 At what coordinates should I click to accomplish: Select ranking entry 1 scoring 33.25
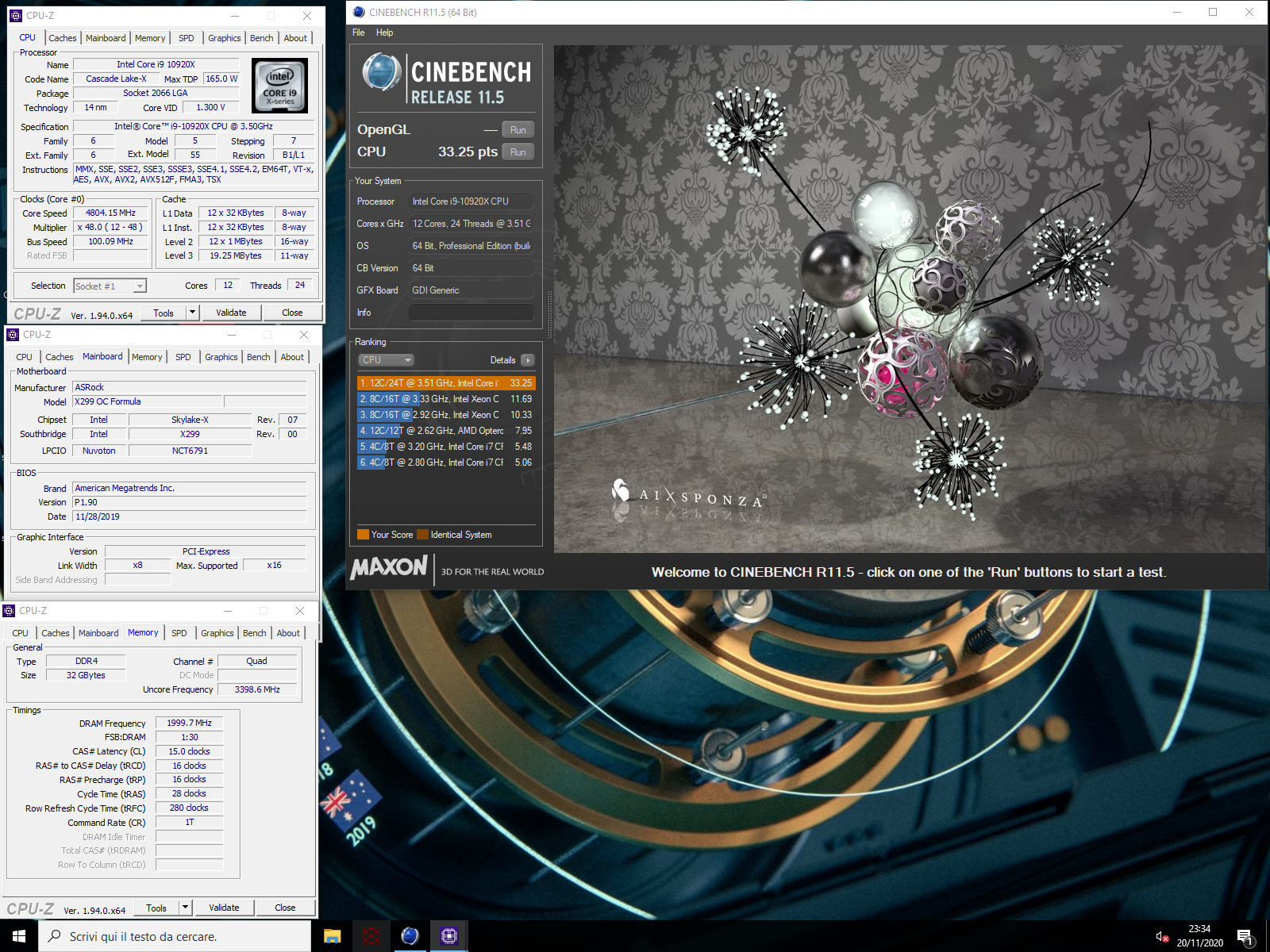pyautogui.click(x=446, y=383)
